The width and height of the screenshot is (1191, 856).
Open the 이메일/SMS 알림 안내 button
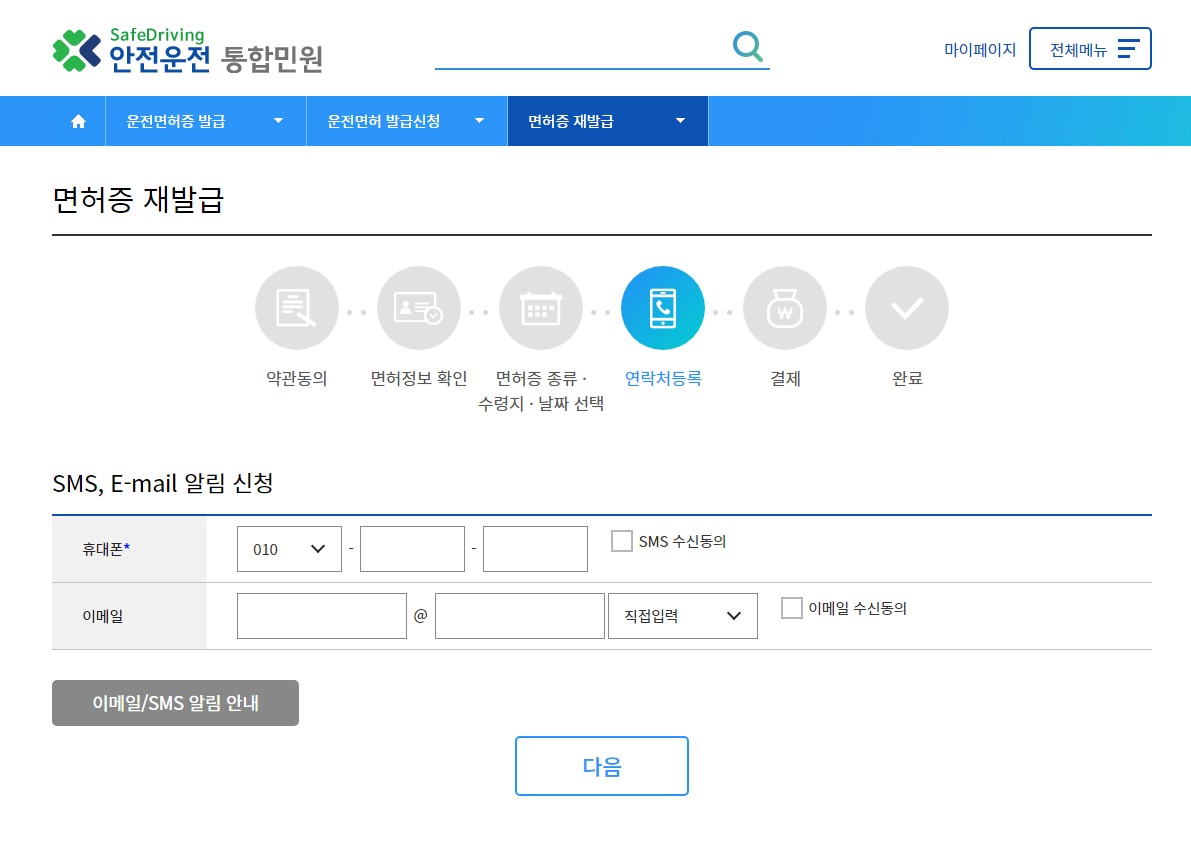pos(175,702)
